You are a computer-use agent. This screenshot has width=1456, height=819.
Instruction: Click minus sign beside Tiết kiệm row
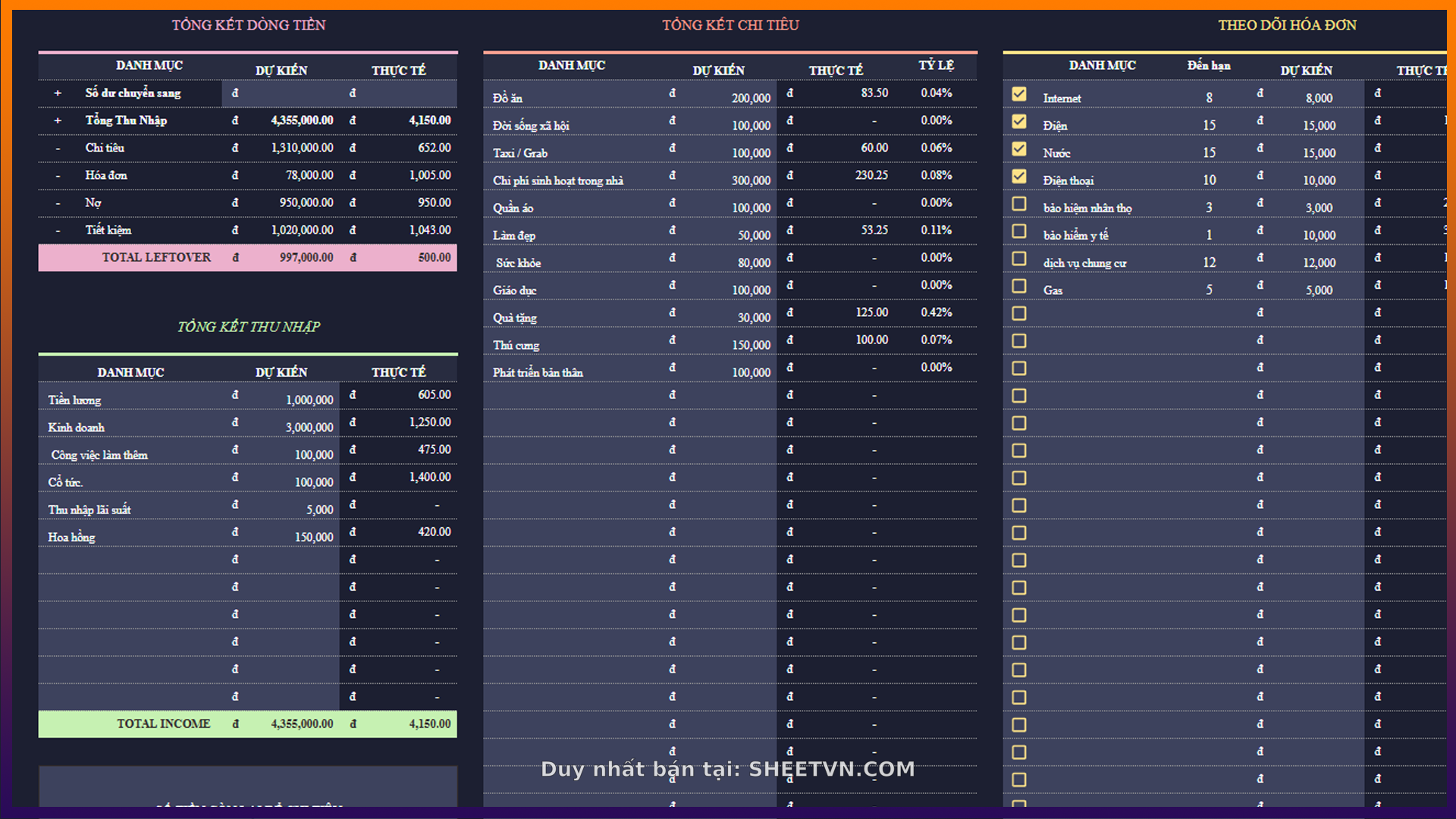click(x=58, y=231)
